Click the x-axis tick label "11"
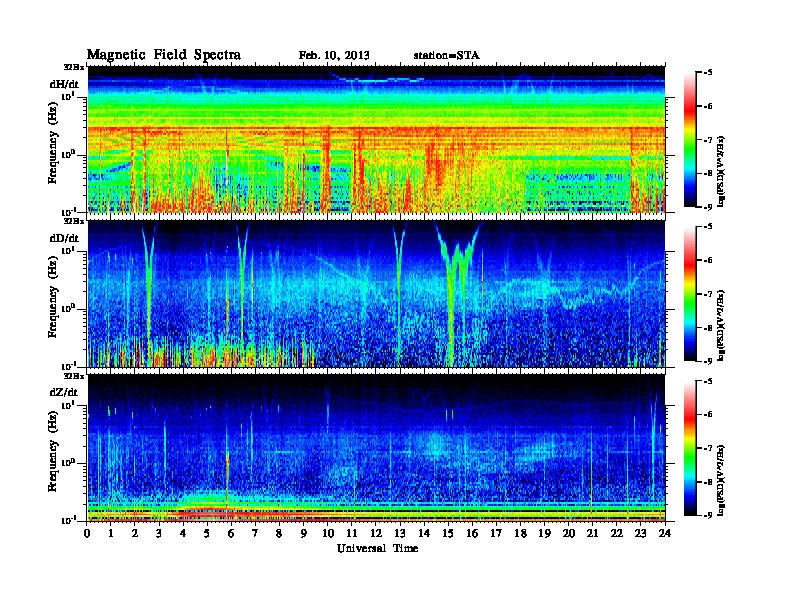Viewport: 792px width, 612px height. (x=352, y=533)
